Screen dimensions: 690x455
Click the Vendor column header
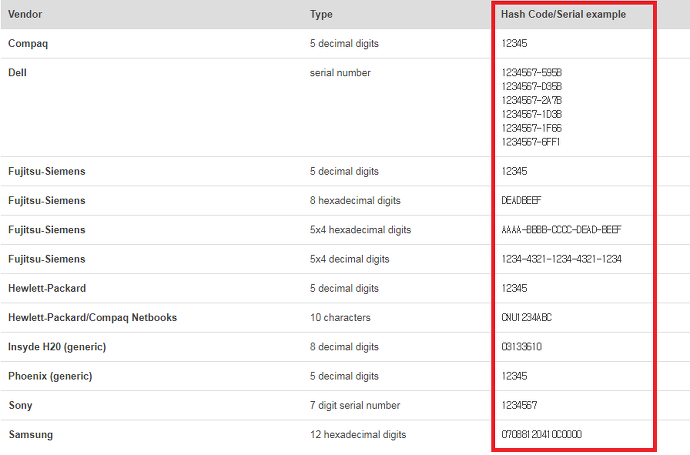pos(25,14)
